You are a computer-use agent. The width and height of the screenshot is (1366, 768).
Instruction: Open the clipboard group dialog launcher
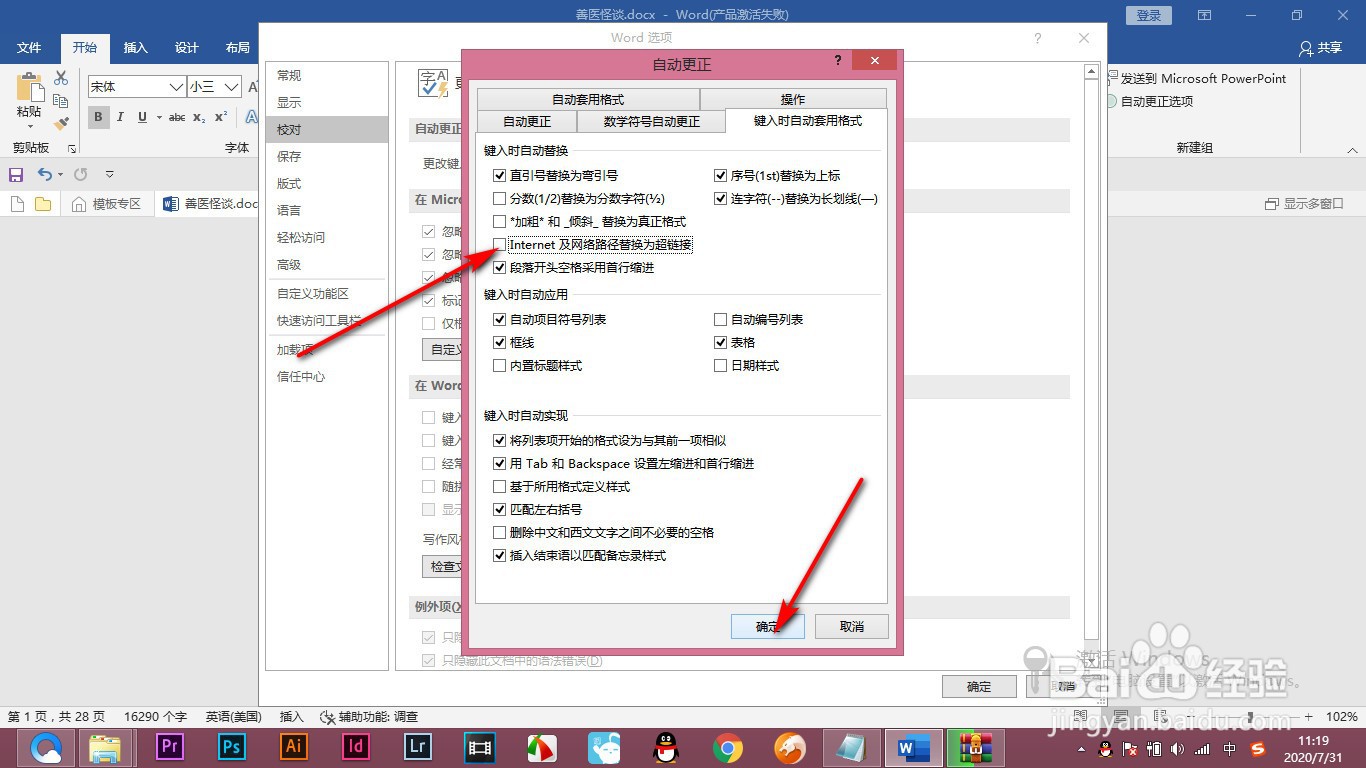pos(71,149)
